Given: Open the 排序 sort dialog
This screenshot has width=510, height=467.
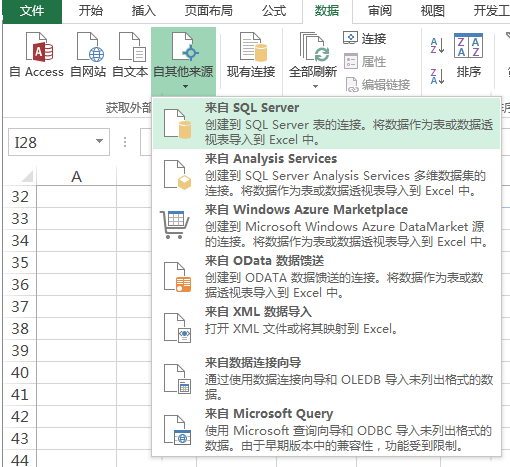Looking at the screenshot, I should tap(468, 55).
